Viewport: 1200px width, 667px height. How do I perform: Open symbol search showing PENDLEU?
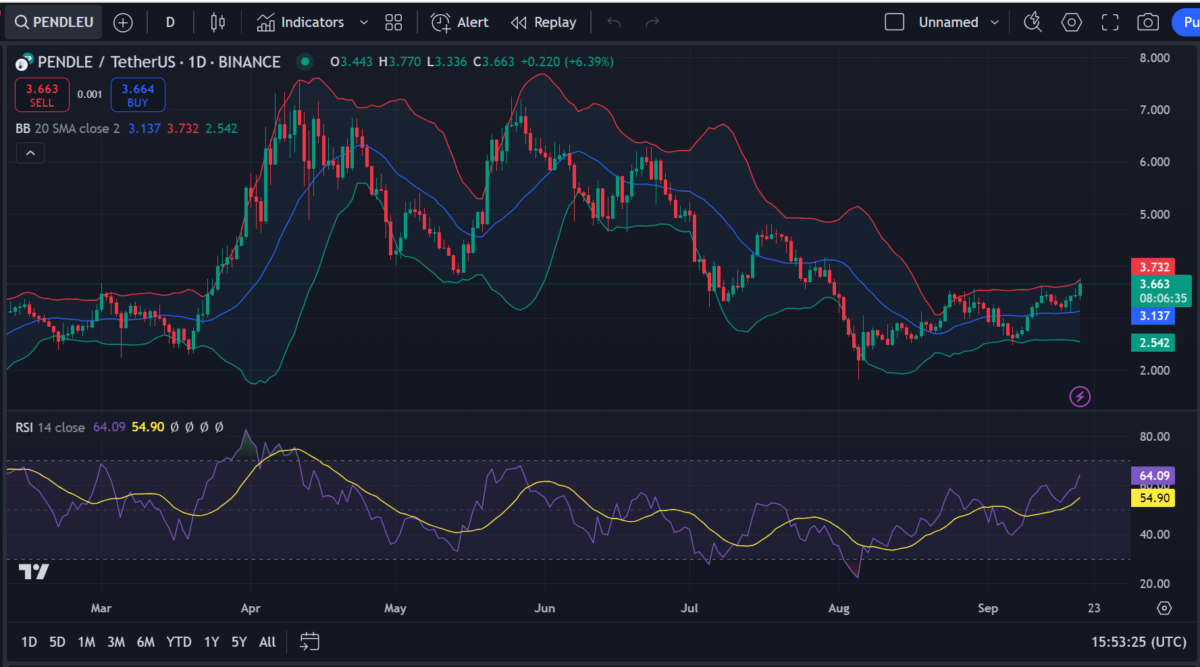tap(52, 22)
